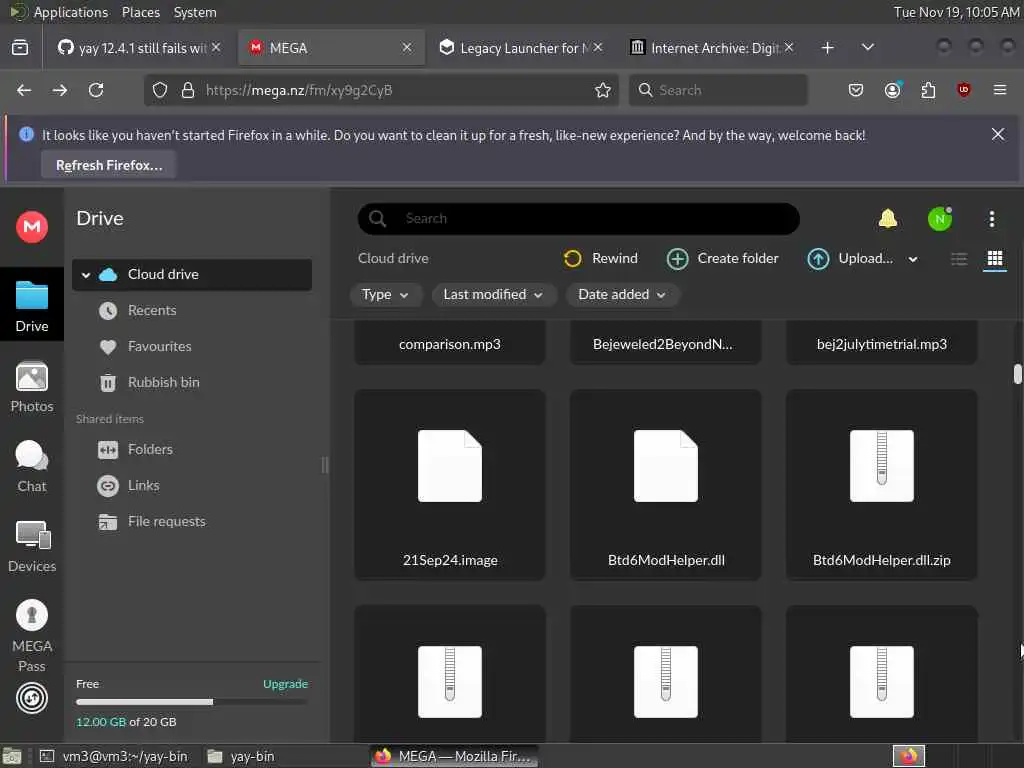Viewport: 1024px width, 768px height.
Task: Dismiss the Firefox refresh notification
Action: pyautogui.click(x=997, y=135)
